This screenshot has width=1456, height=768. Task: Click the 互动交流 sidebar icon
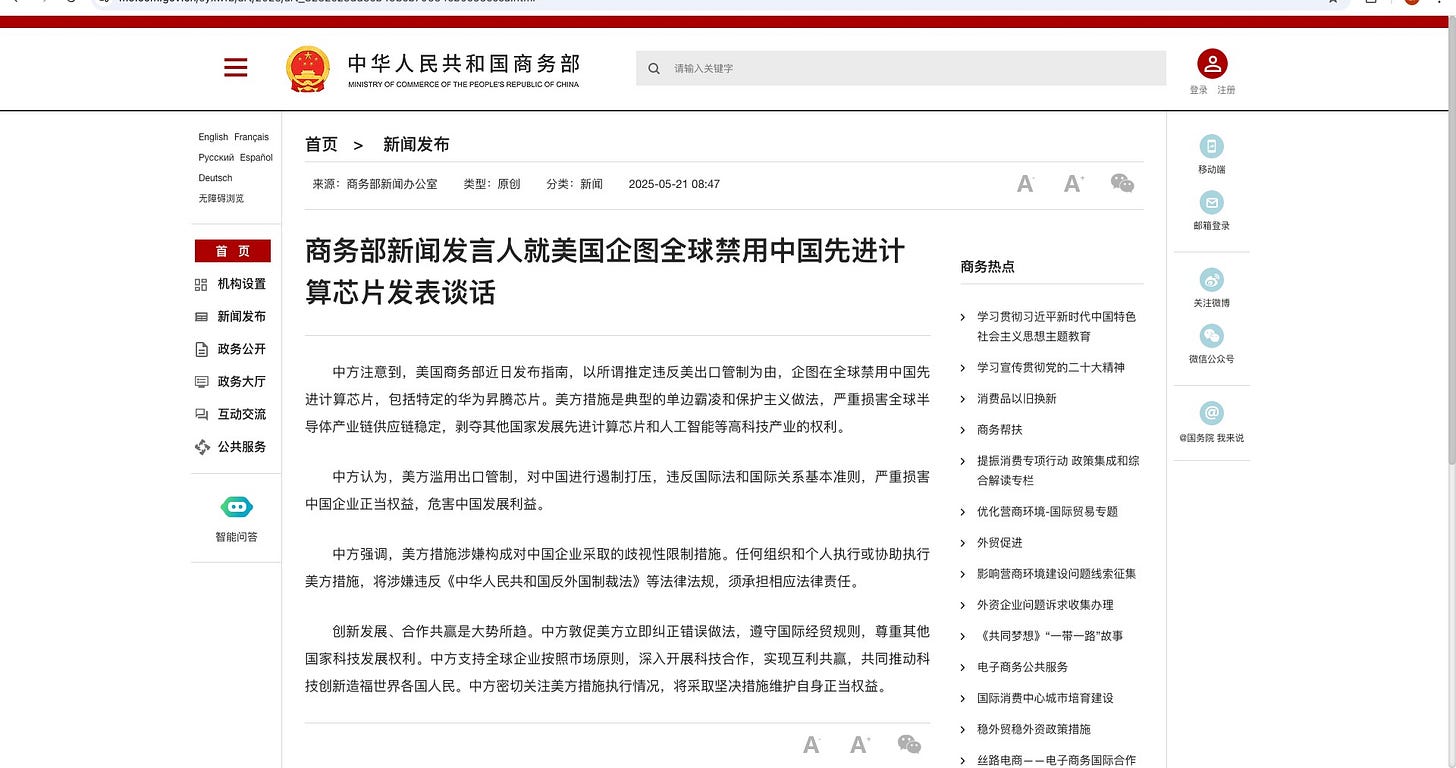[201, 414]
